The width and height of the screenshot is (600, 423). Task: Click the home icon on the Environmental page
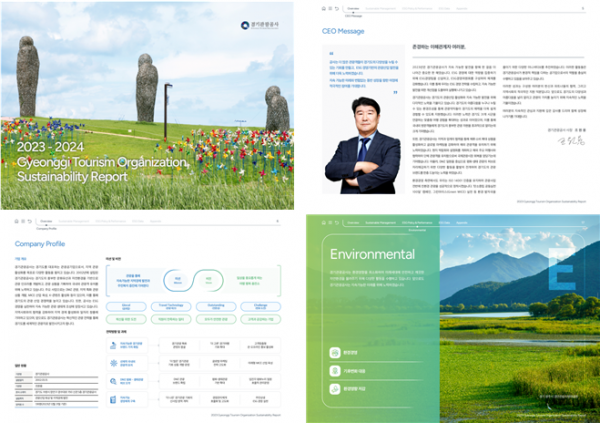tap(324, 222)
